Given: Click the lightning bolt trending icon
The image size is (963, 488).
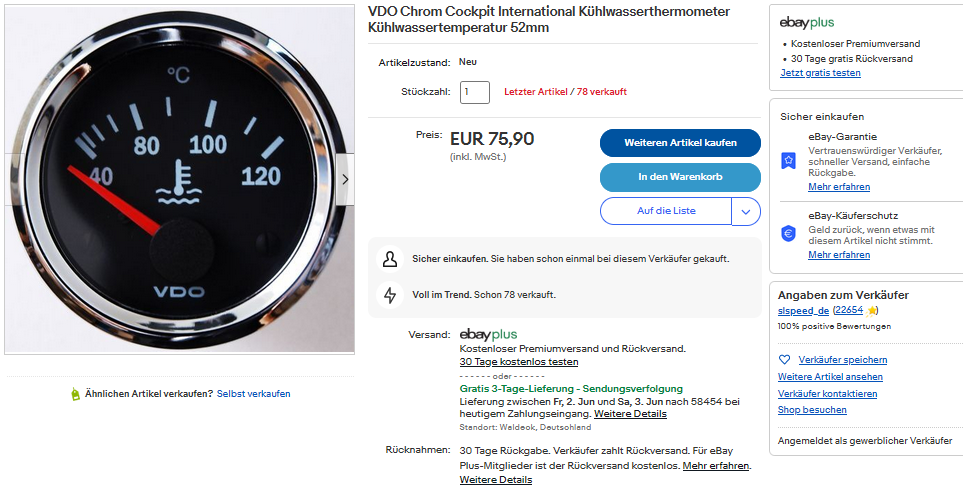Looking at the screenshot, I should 390,295.
